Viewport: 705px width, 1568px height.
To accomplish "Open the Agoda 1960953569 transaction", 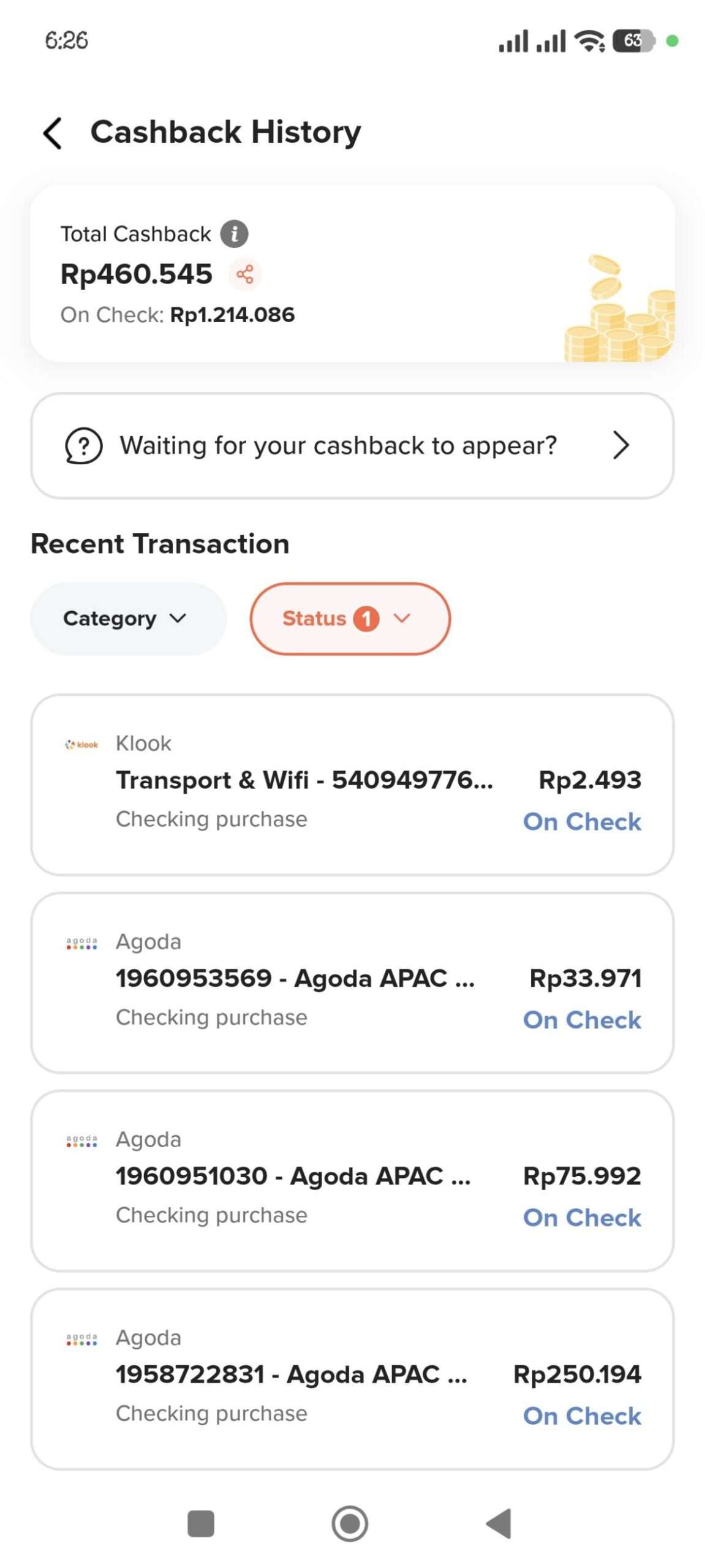I will 295,978.
